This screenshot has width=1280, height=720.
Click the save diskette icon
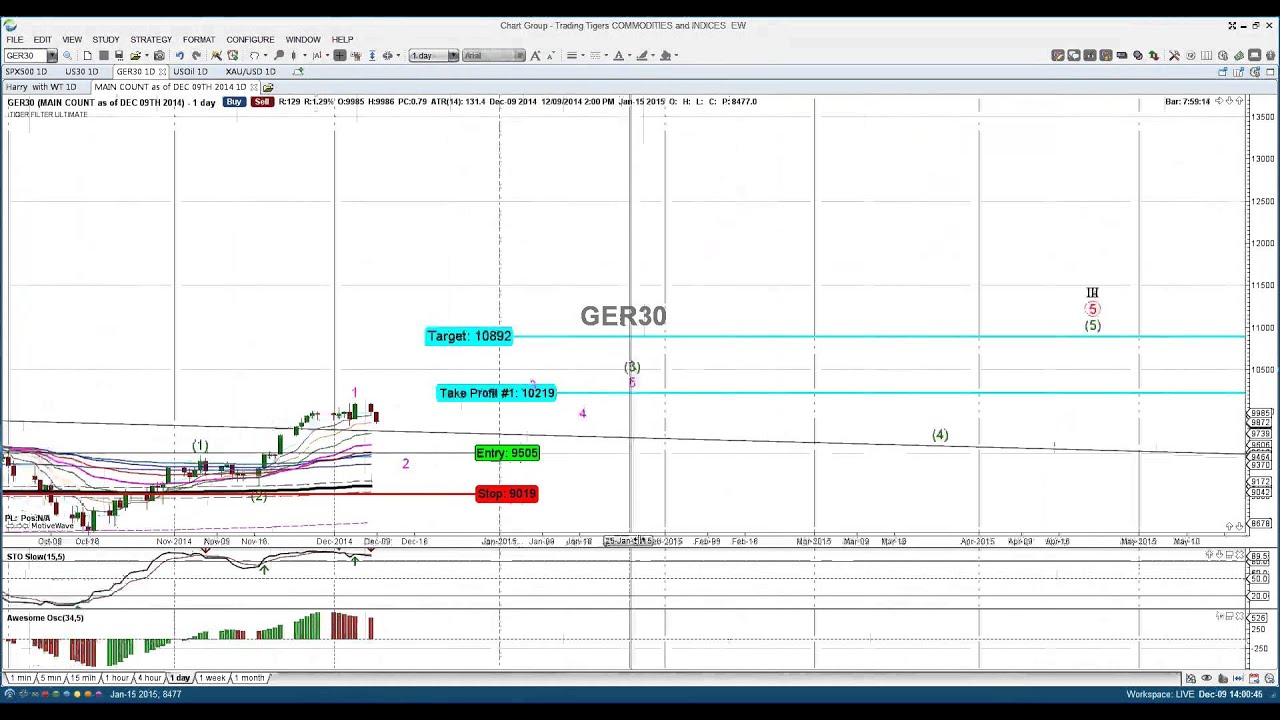click(119, 55)
